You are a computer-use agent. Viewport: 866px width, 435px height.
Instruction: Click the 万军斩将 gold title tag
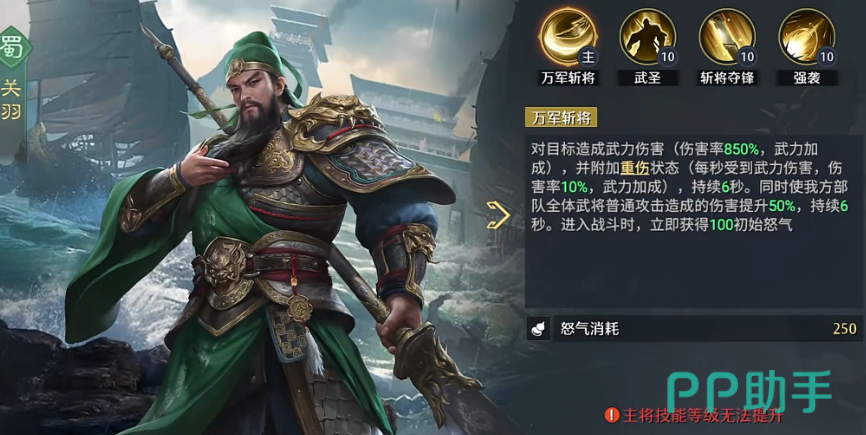click(561, 118)
